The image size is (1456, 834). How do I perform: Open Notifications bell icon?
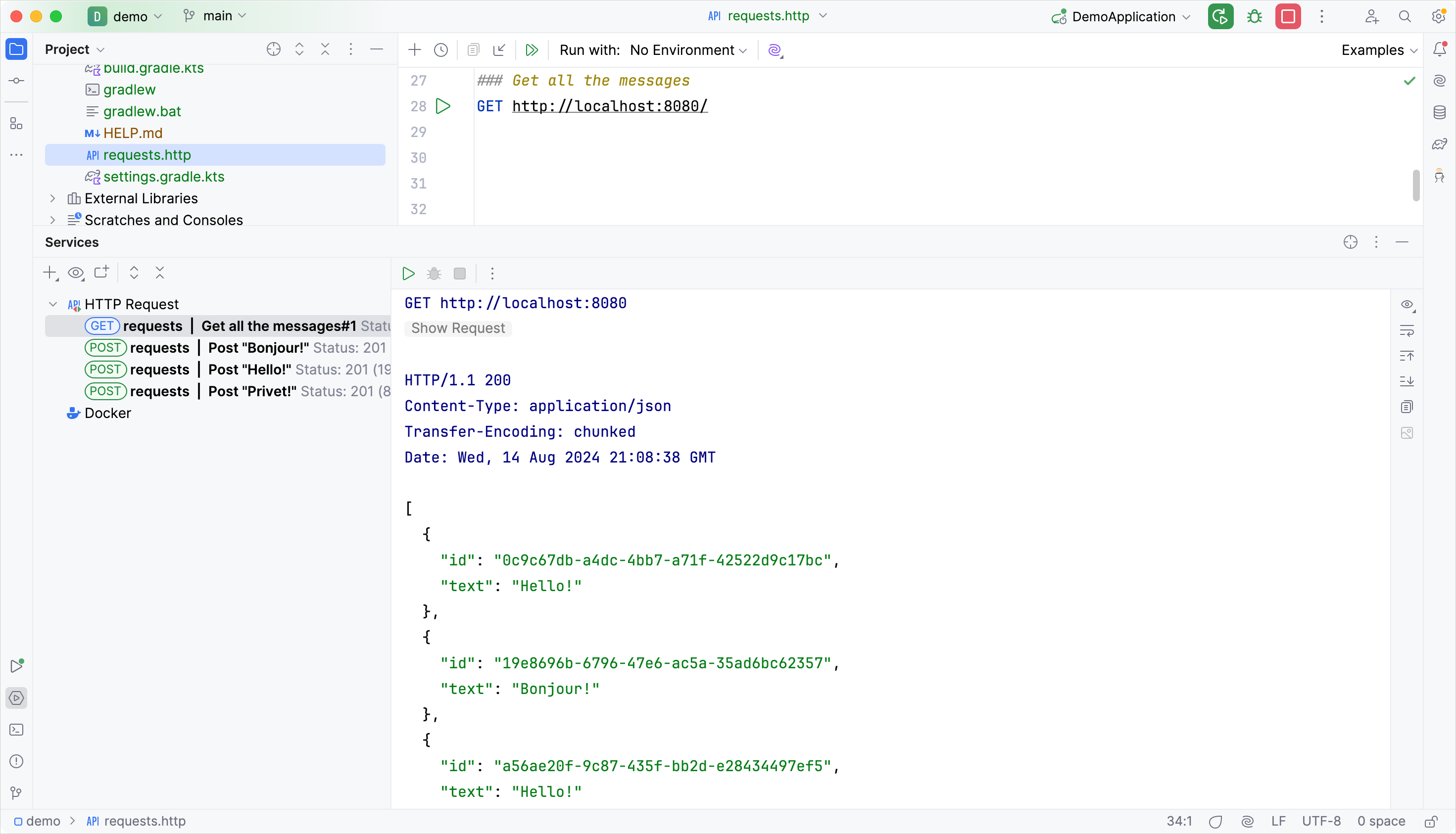click(x=1440, y=49)
